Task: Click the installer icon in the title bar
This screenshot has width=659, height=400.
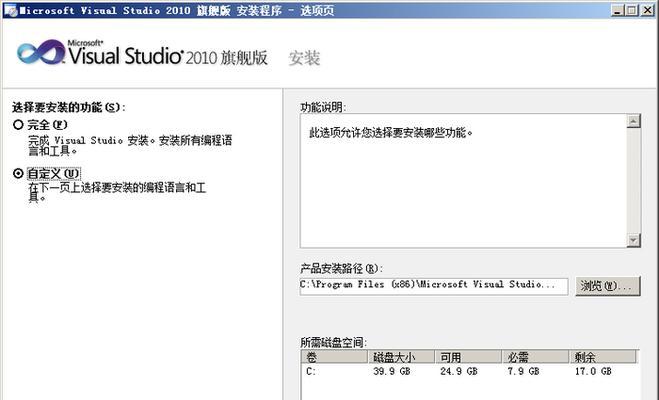Action: [11, 11]
